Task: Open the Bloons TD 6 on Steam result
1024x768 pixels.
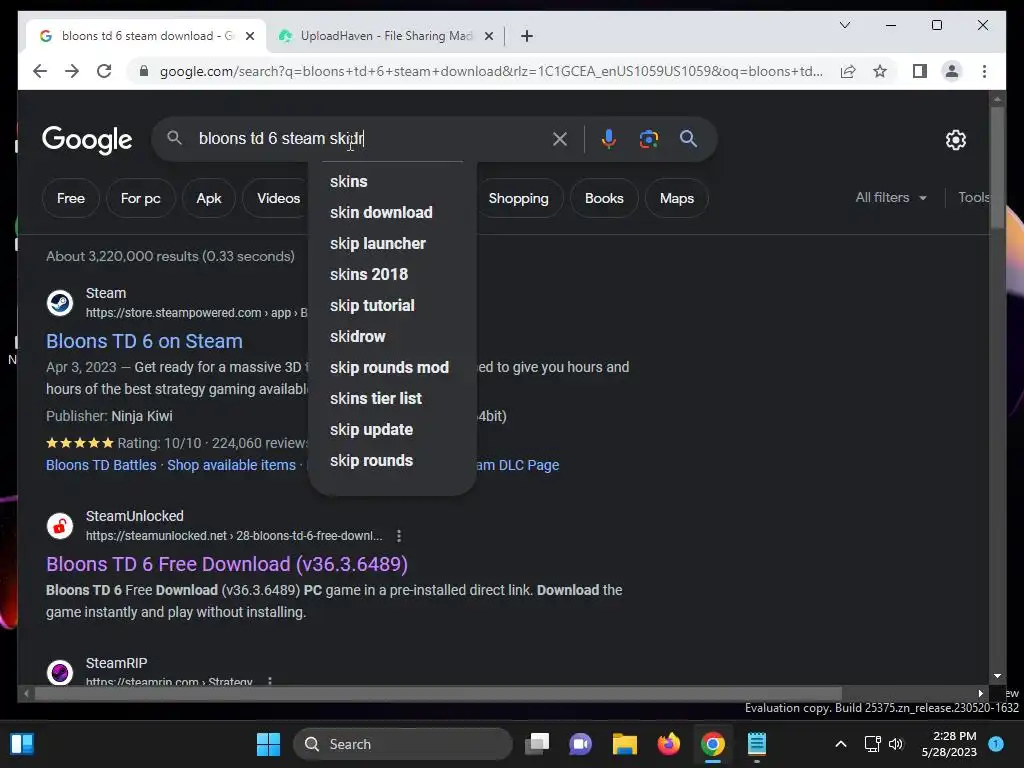Action: coord(144,341)
